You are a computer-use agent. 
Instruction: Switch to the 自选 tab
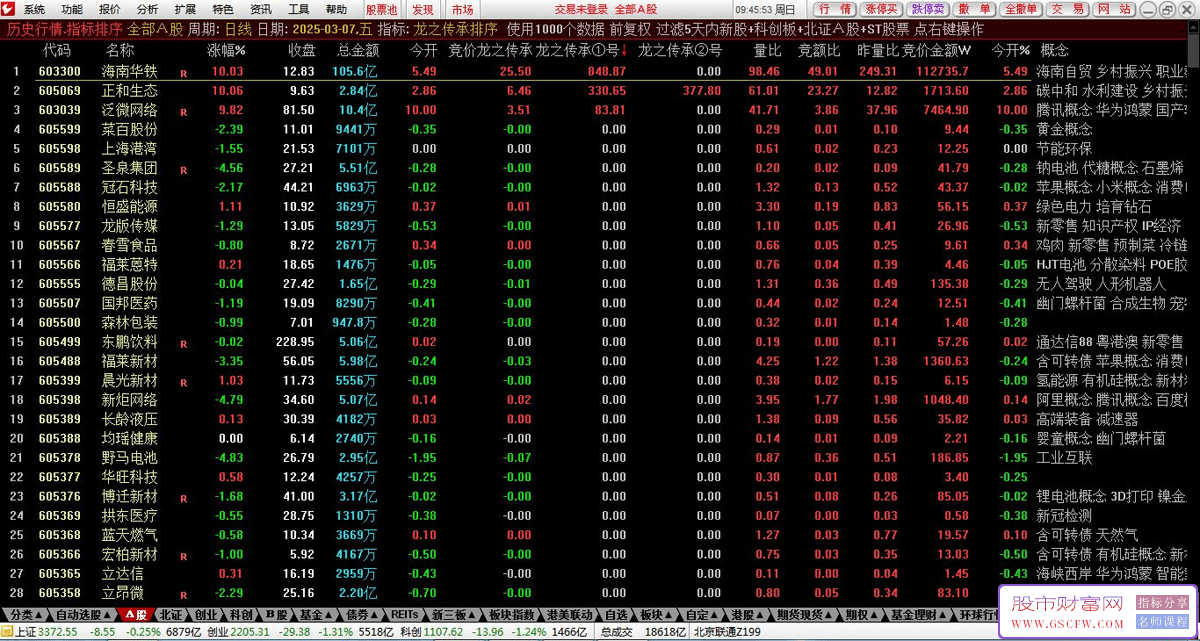pyautogui.click(x=617, y=614)
